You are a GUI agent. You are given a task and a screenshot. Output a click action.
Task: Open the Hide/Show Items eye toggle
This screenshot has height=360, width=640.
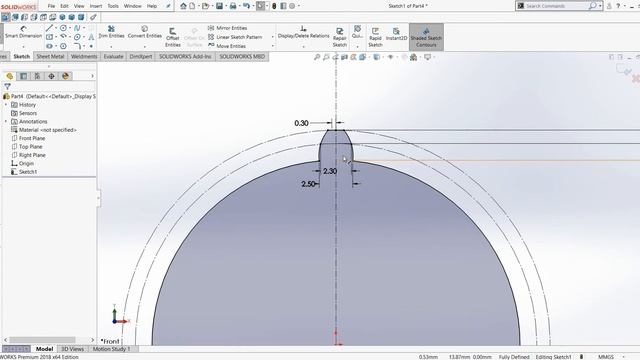click(x=390, y=57)
